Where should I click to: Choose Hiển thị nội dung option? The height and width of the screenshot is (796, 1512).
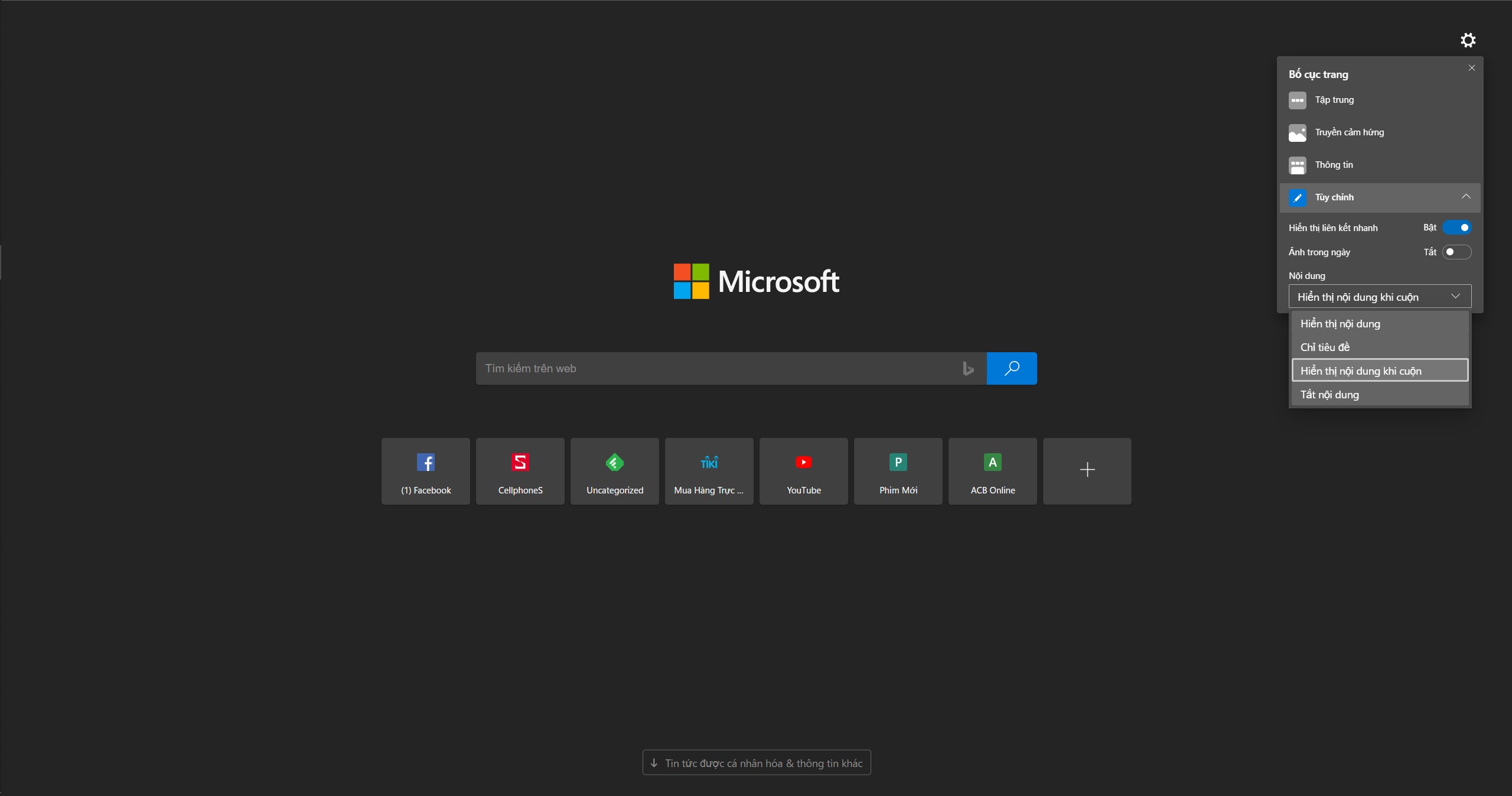pos(1380,324)
